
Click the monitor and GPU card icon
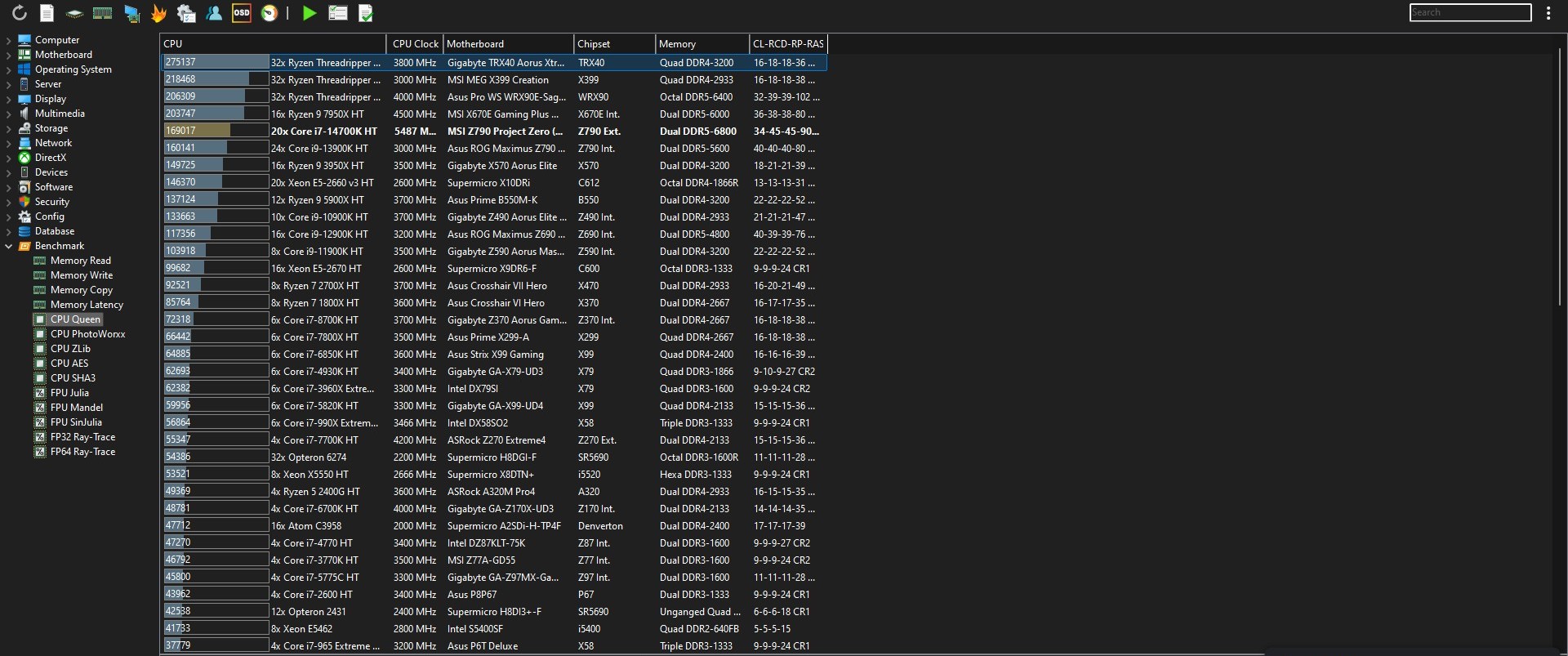click(x=131, y=13)
